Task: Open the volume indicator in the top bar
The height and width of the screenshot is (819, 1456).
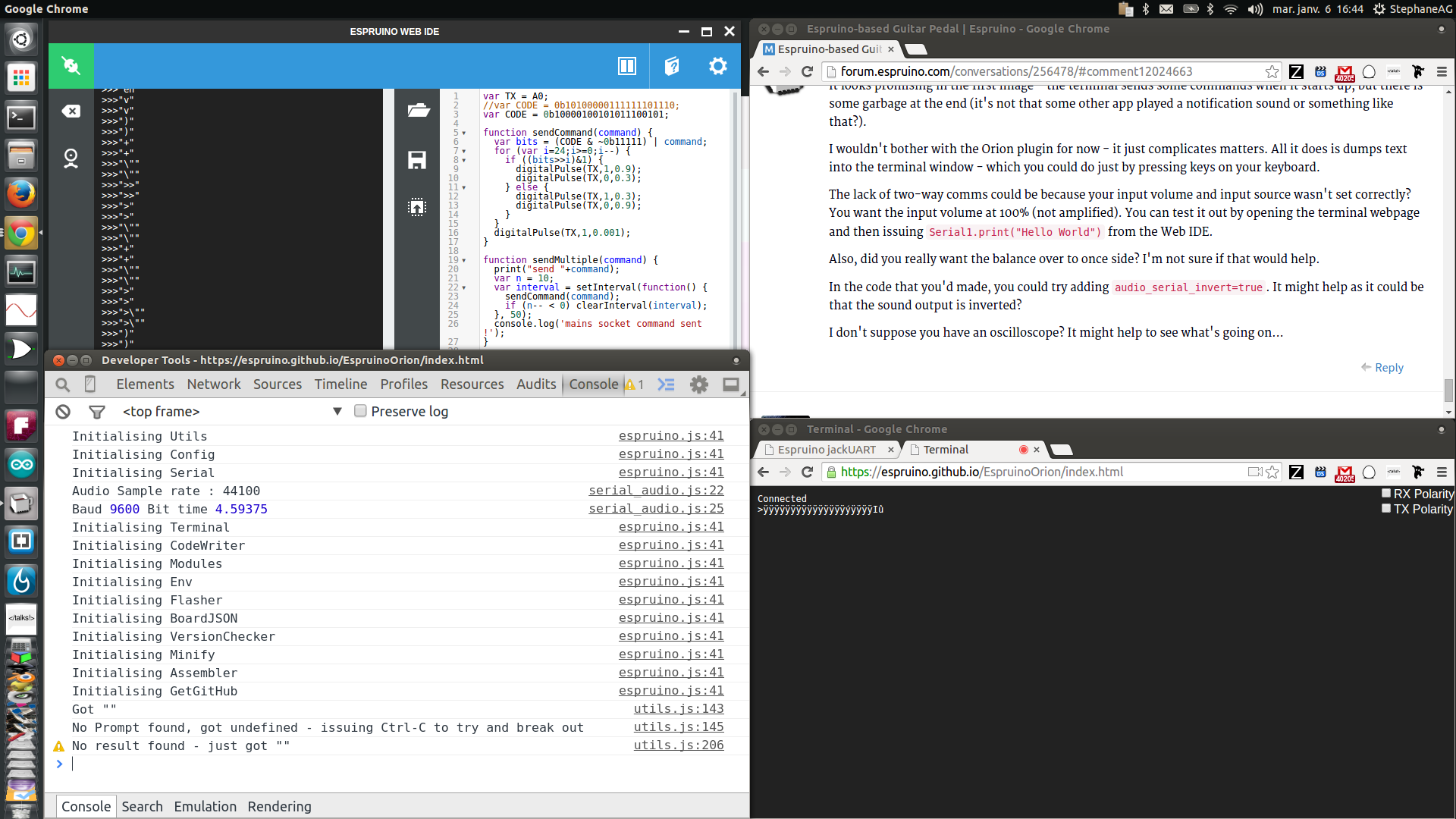Action: click(1255, 9)
